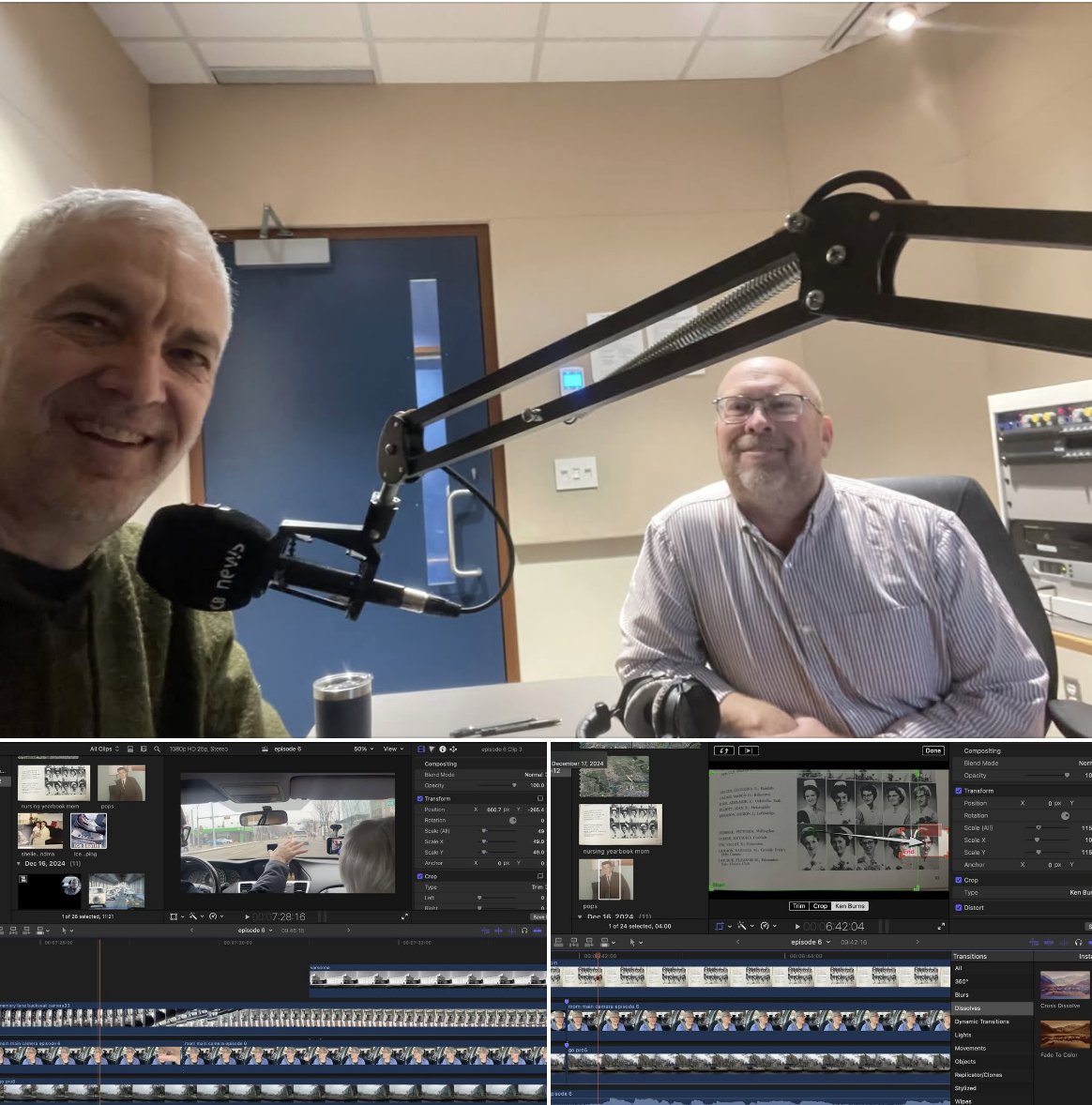
Task: Play the right viewer at 6:42:04
Action: [x=797, y=927]
